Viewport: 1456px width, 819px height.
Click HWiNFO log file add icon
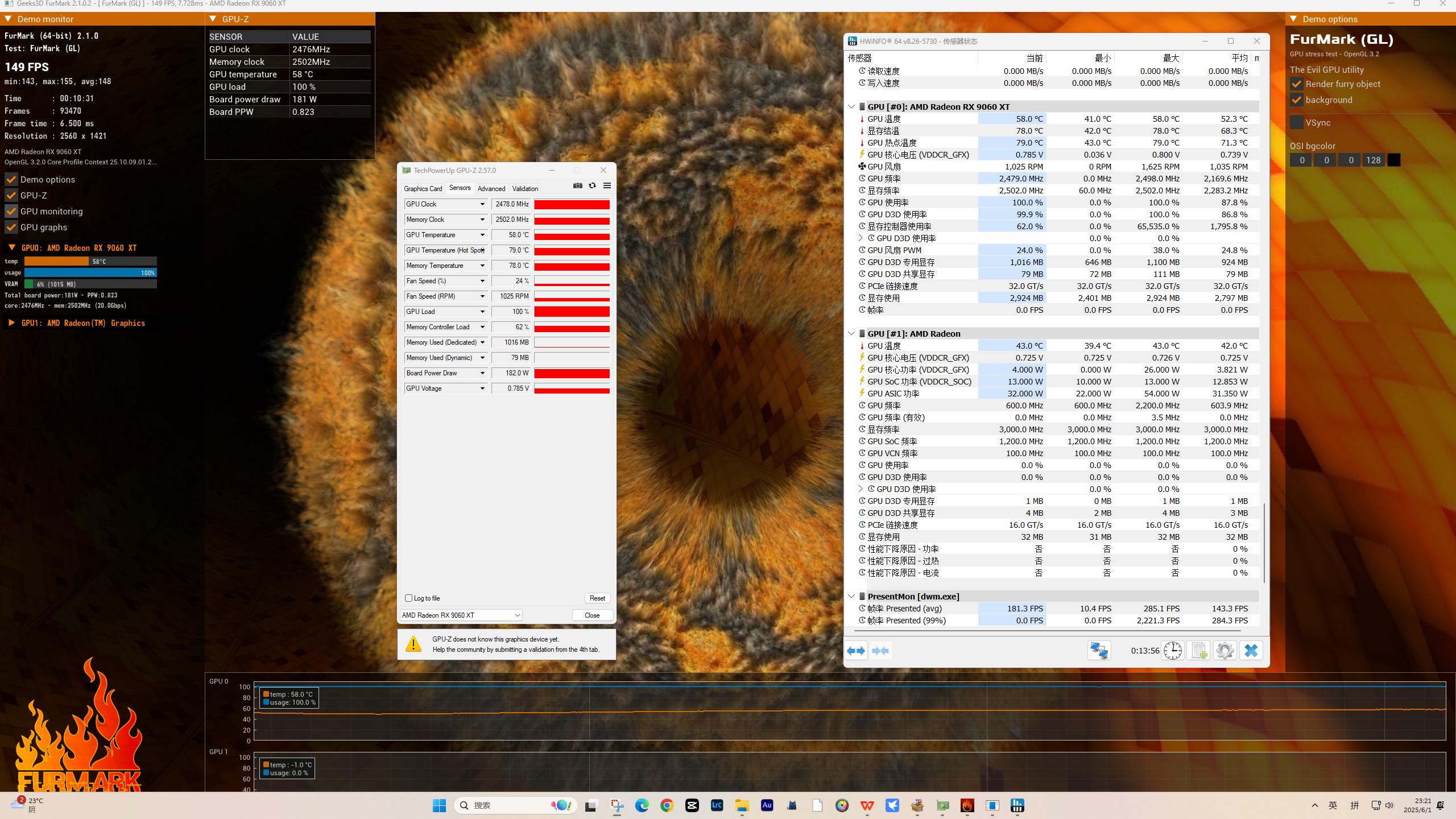click(1199, 651)
